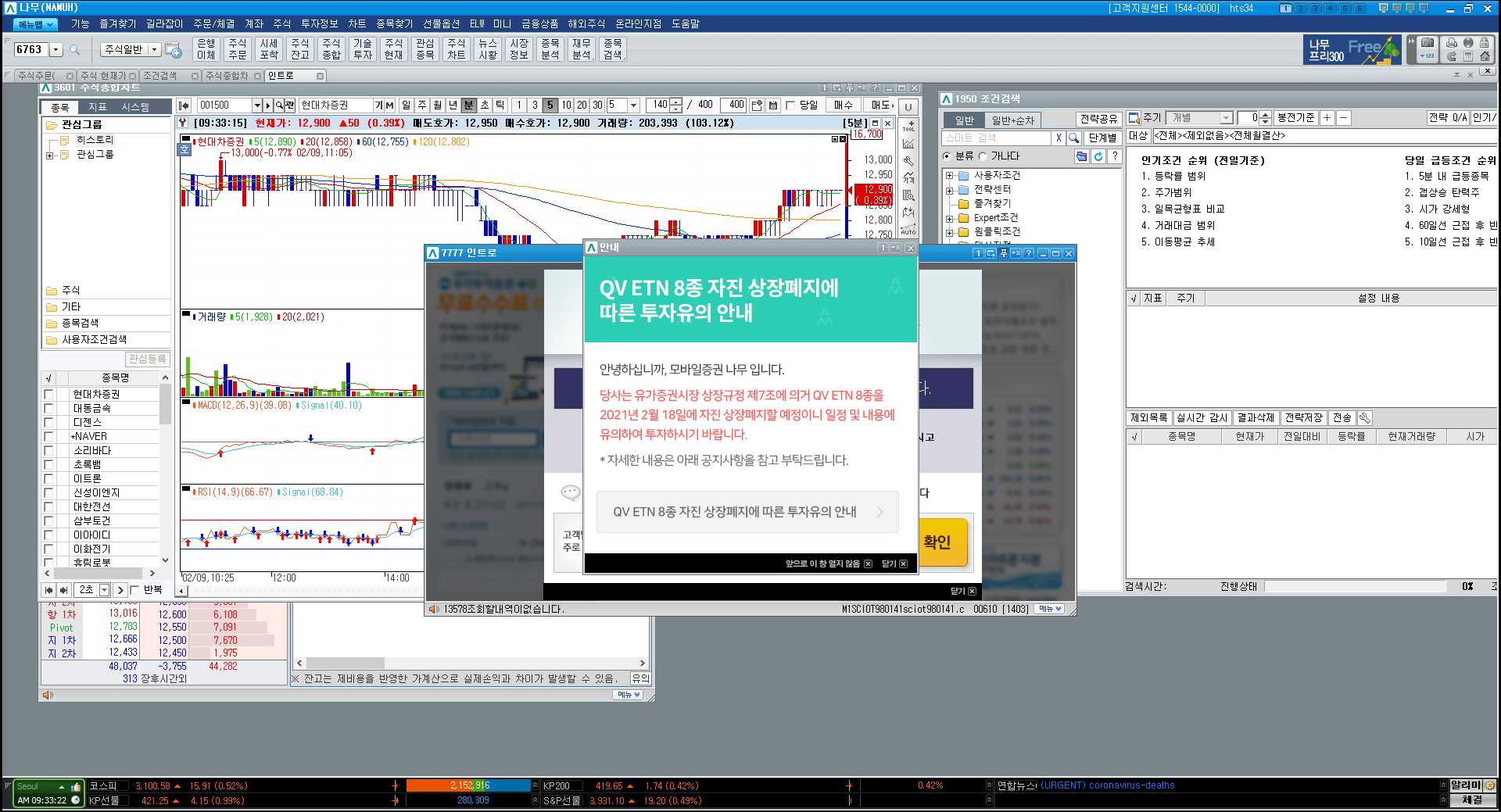The height and width of the screenshot is (812, 1501).
Task: Click the wrench icon beside 전송 button
Action: pos(1365,418)
